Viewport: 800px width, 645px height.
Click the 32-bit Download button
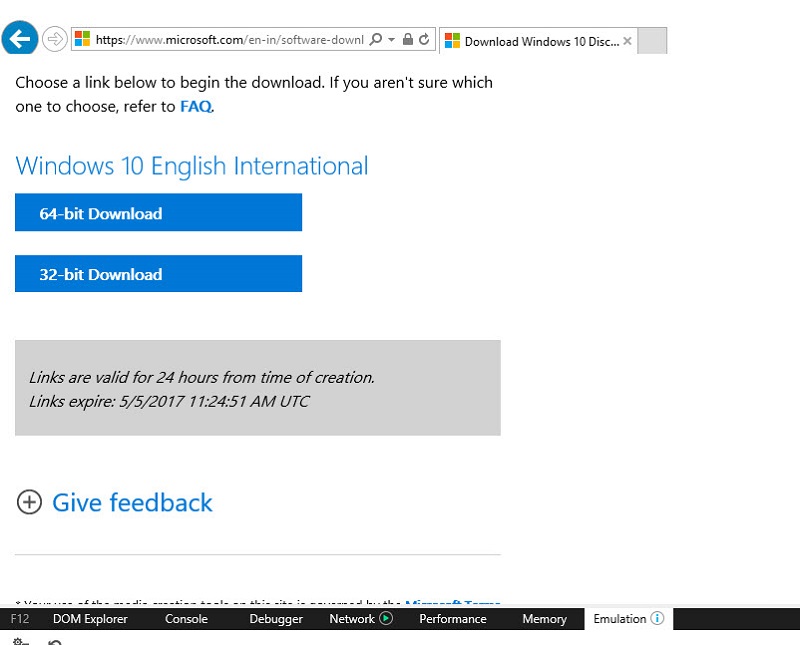[158, 274]
